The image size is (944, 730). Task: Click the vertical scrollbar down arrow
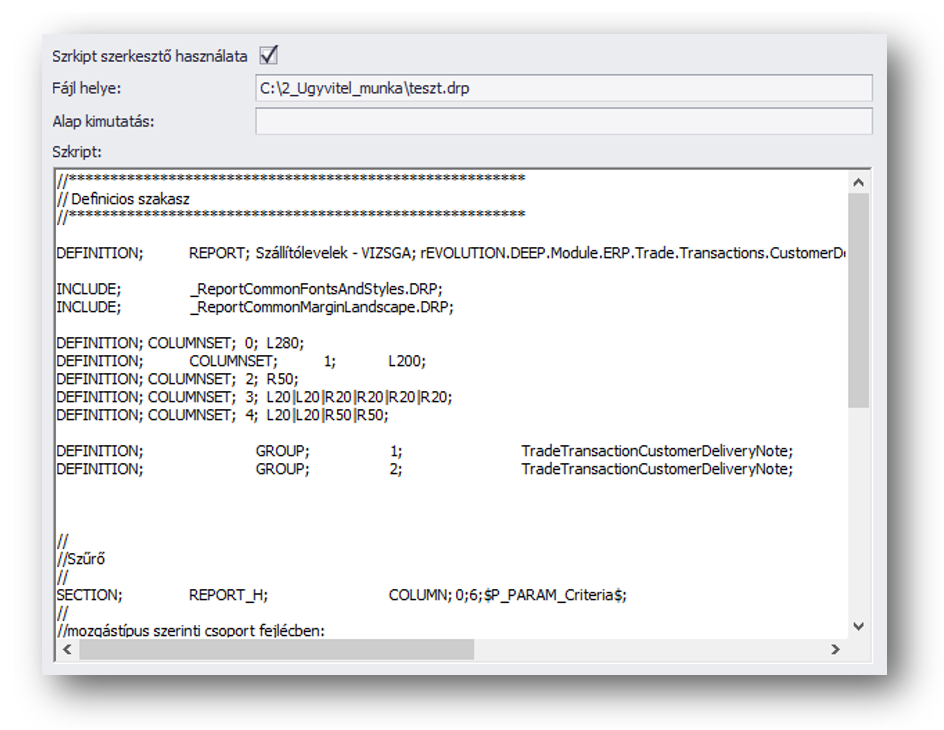coord(858,626)
